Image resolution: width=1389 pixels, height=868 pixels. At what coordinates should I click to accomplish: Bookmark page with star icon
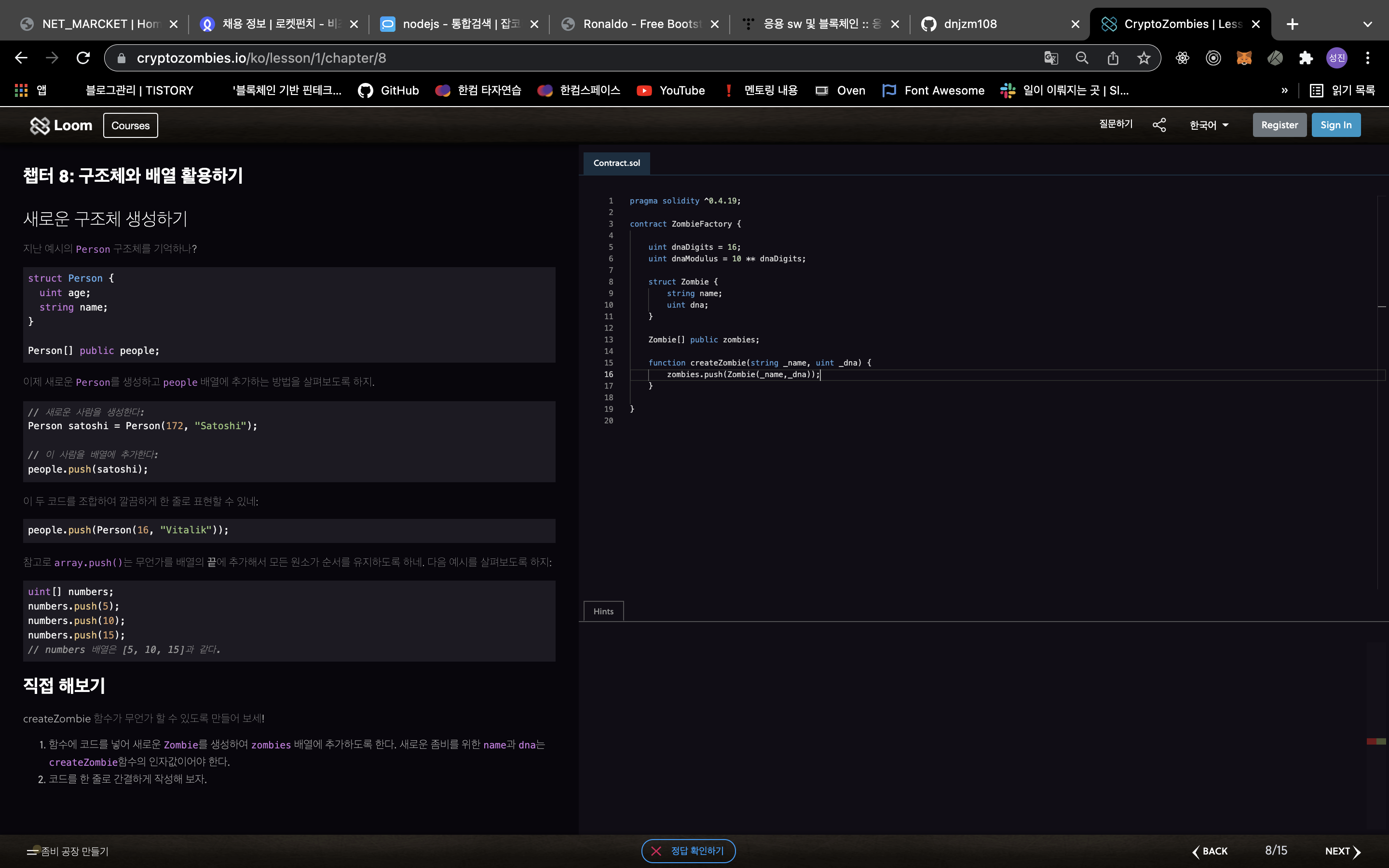pyautogui.click(x=1144, y=58)
